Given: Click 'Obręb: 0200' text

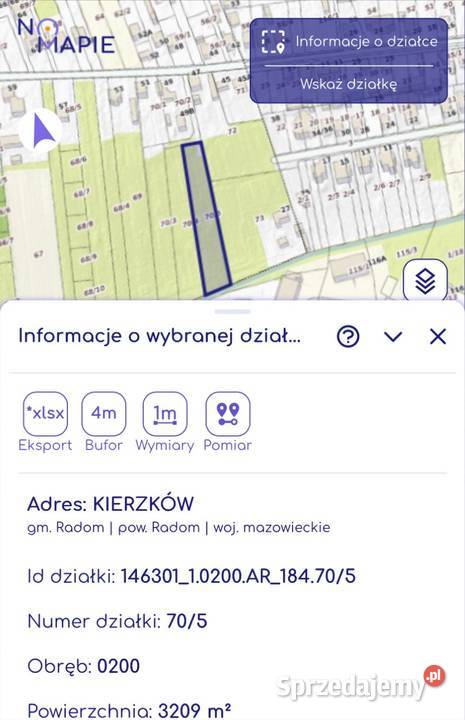Looking at the screenshot, I should pyautogui.click(x=84, y=666).
